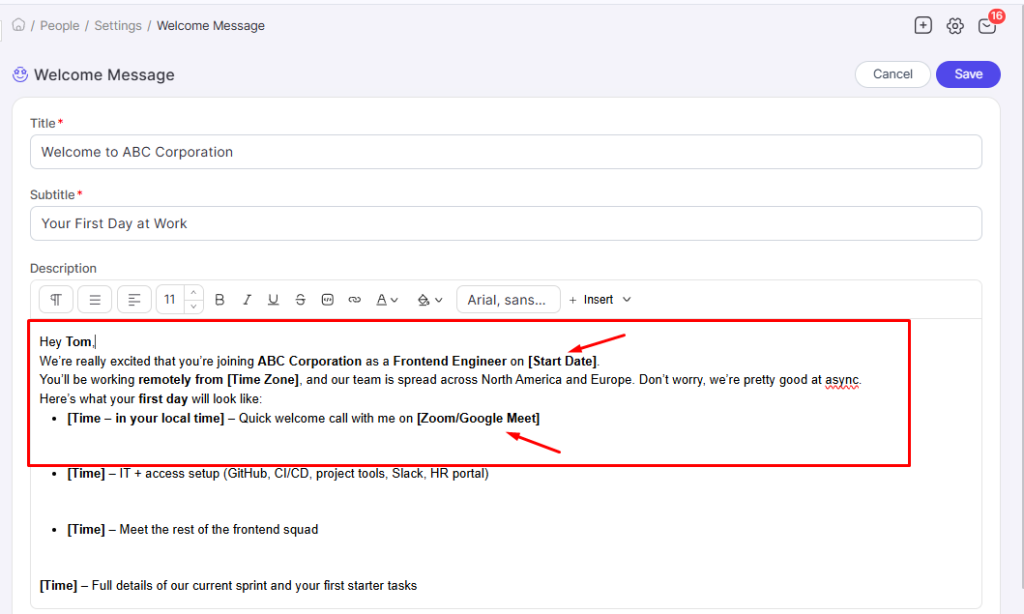Screen dimensions: 1024x614
Task: Open the highlight color dropdown
Action: [x=430, y=299]
